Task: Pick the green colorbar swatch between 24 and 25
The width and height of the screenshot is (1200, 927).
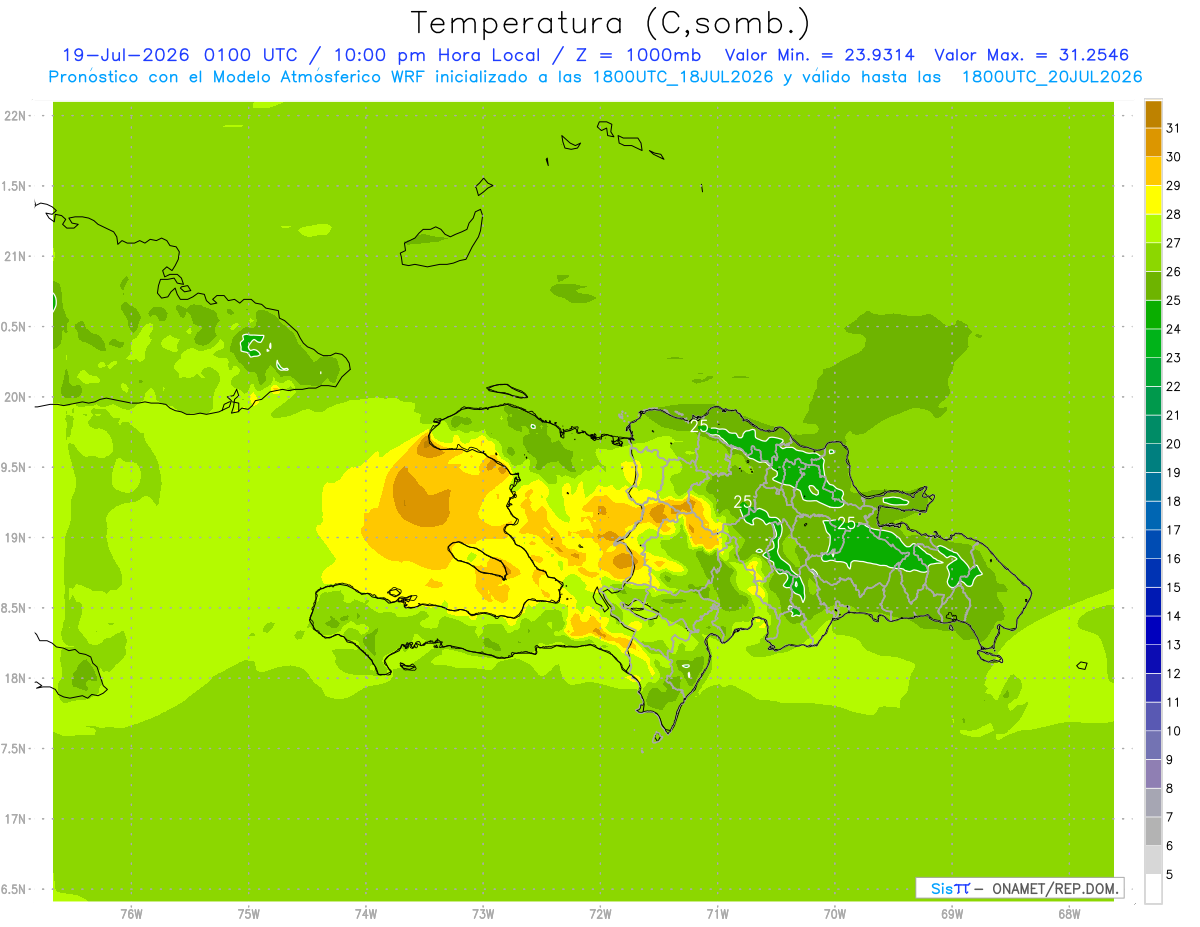Action: tap(1153, 315)
